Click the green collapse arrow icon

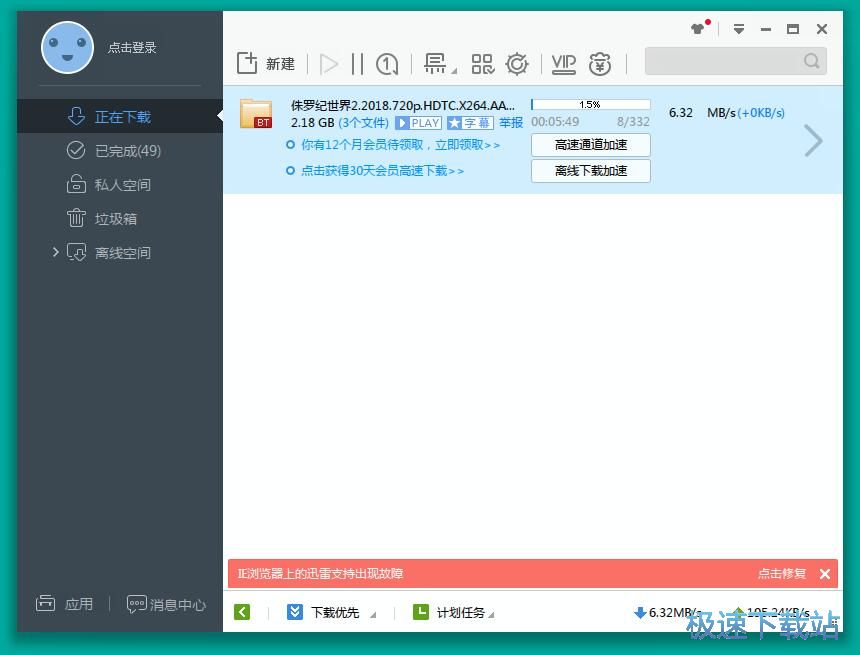tap(242, 612)
